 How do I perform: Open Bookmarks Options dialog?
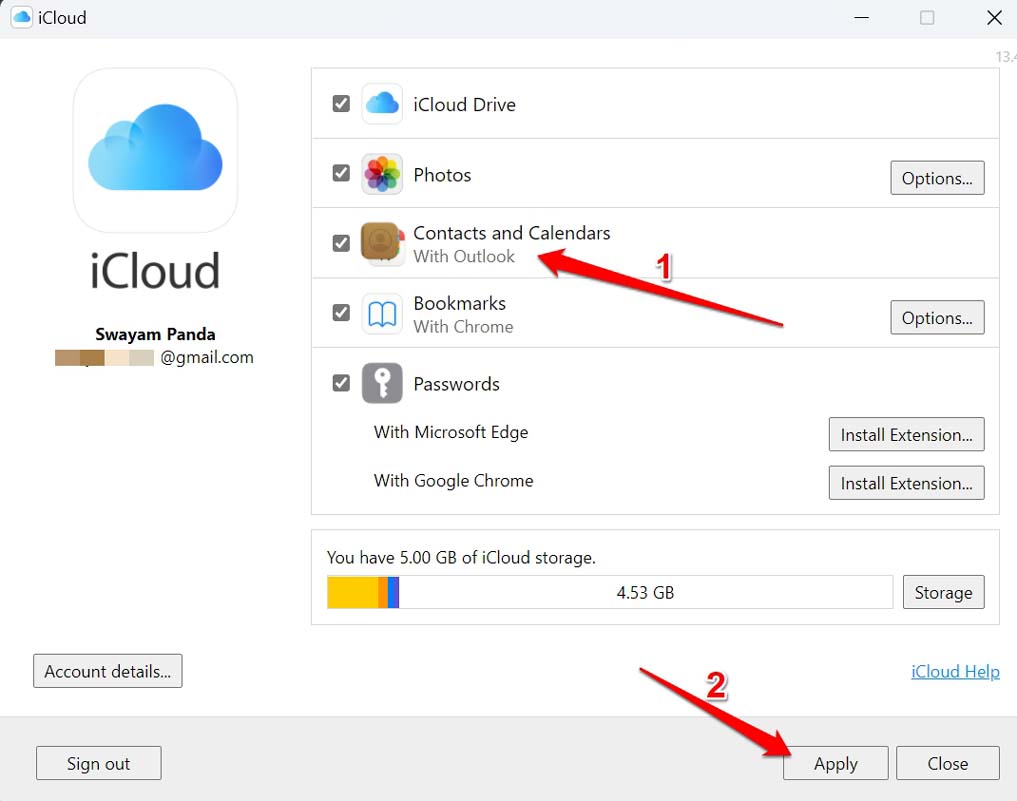(x=936, y=317)
